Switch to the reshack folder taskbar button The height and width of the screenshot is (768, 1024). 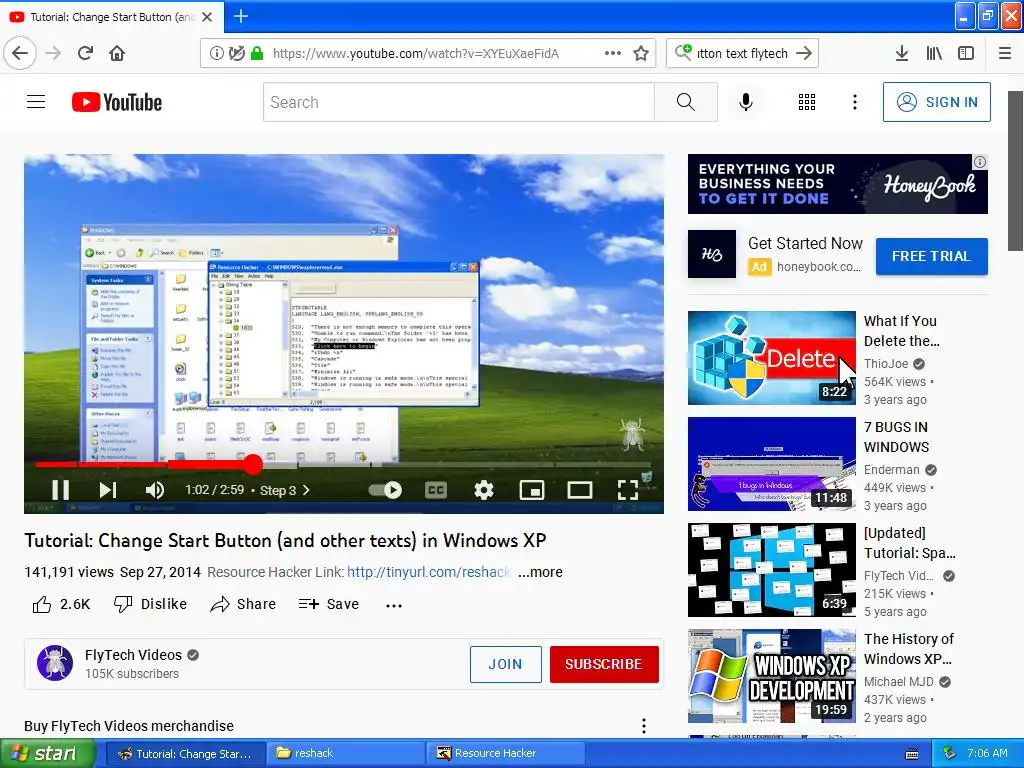(345, 753)
